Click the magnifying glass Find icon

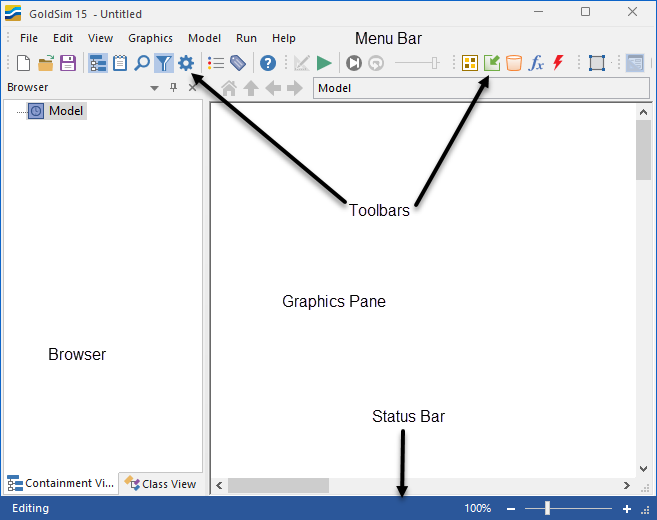(142, 63)
